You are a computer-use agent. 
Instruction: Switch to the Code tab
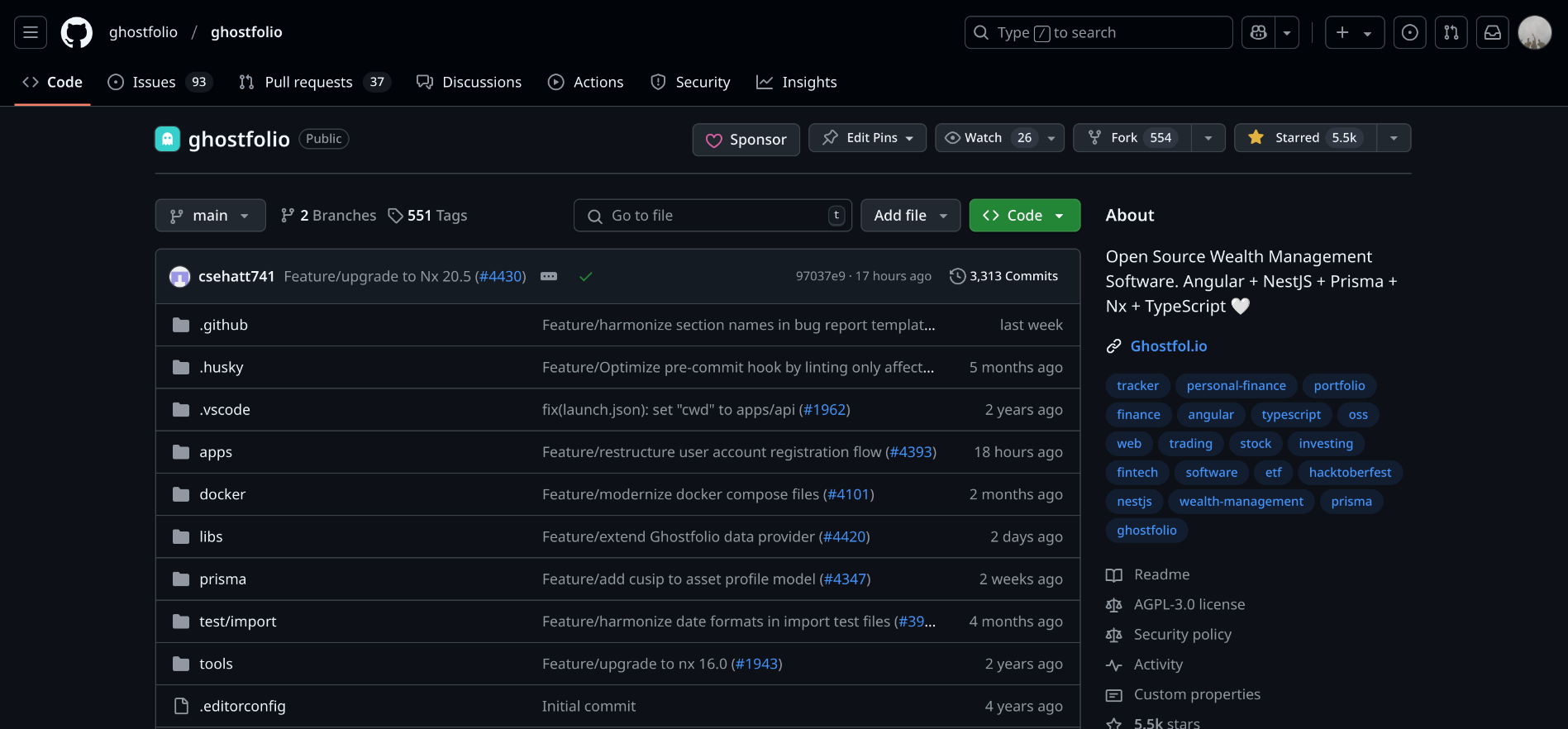point(52,82)
